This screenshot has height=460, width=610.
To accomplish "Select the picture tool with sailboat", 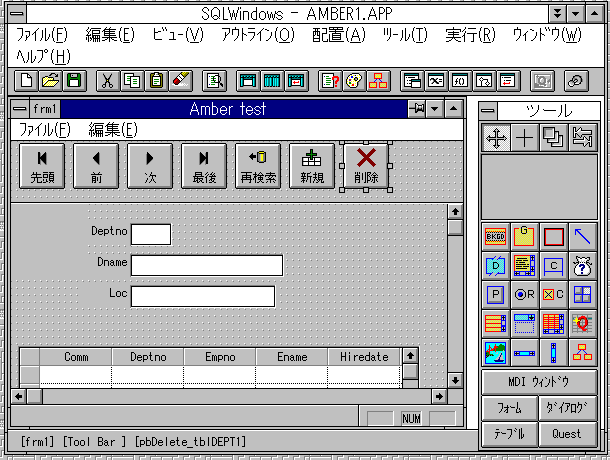I will point(495,353).
